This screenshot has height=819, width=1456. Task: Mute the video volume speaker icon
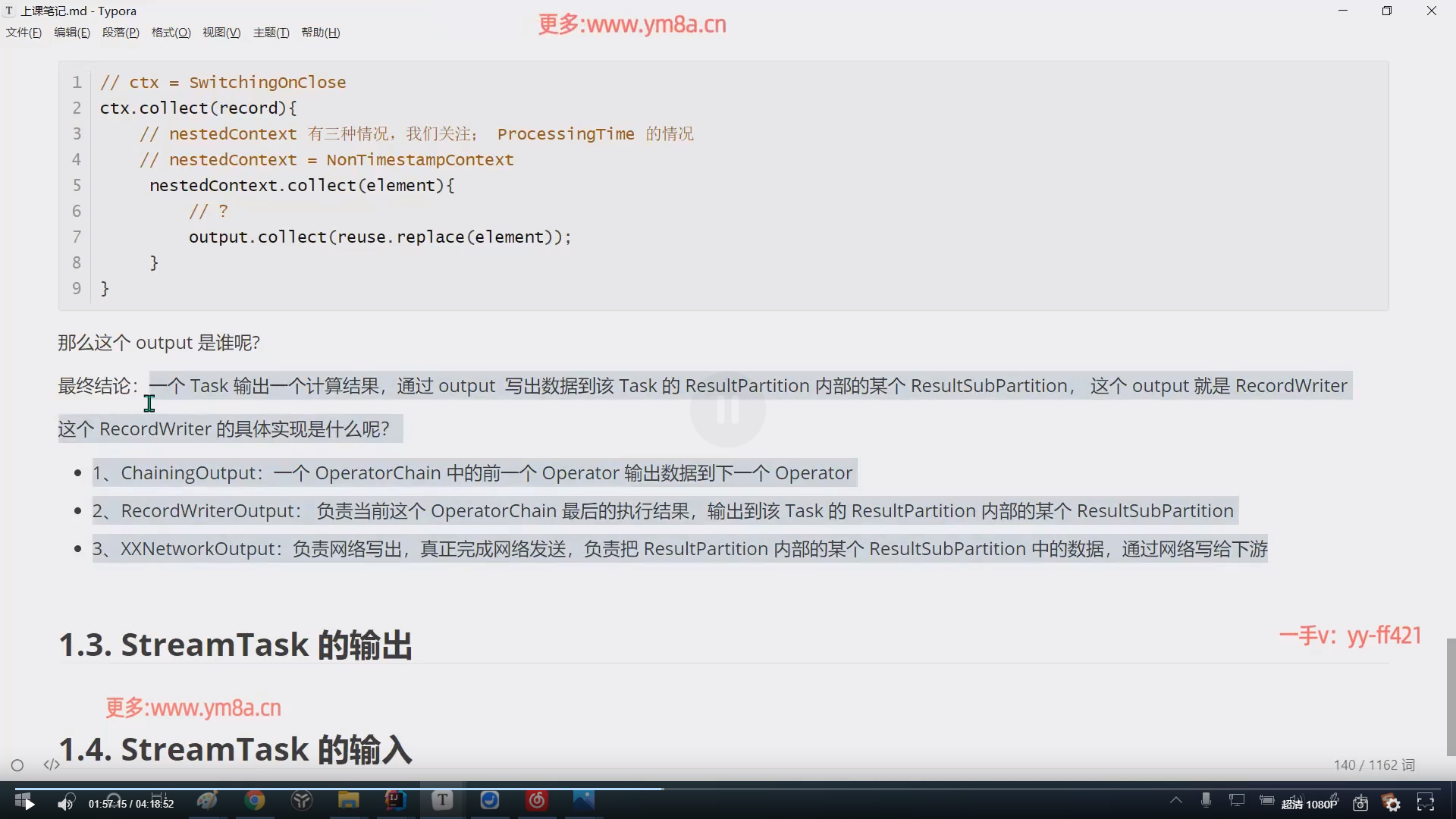click(66, 803)
